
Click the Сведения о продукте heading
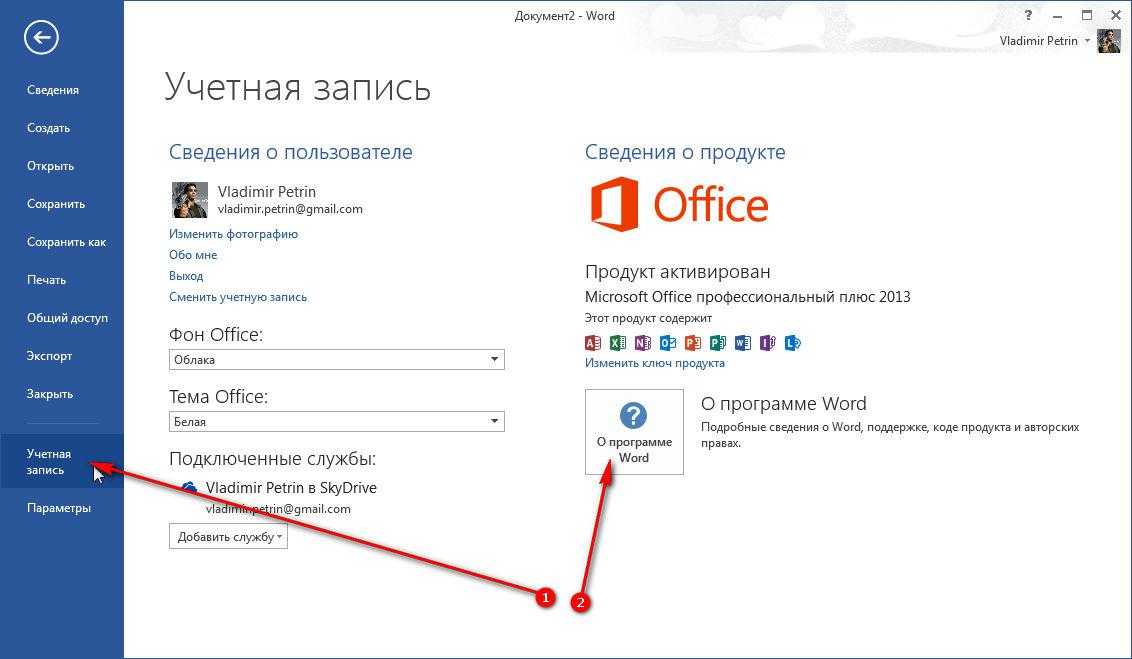pyautogui.click(x=685, y=152)
